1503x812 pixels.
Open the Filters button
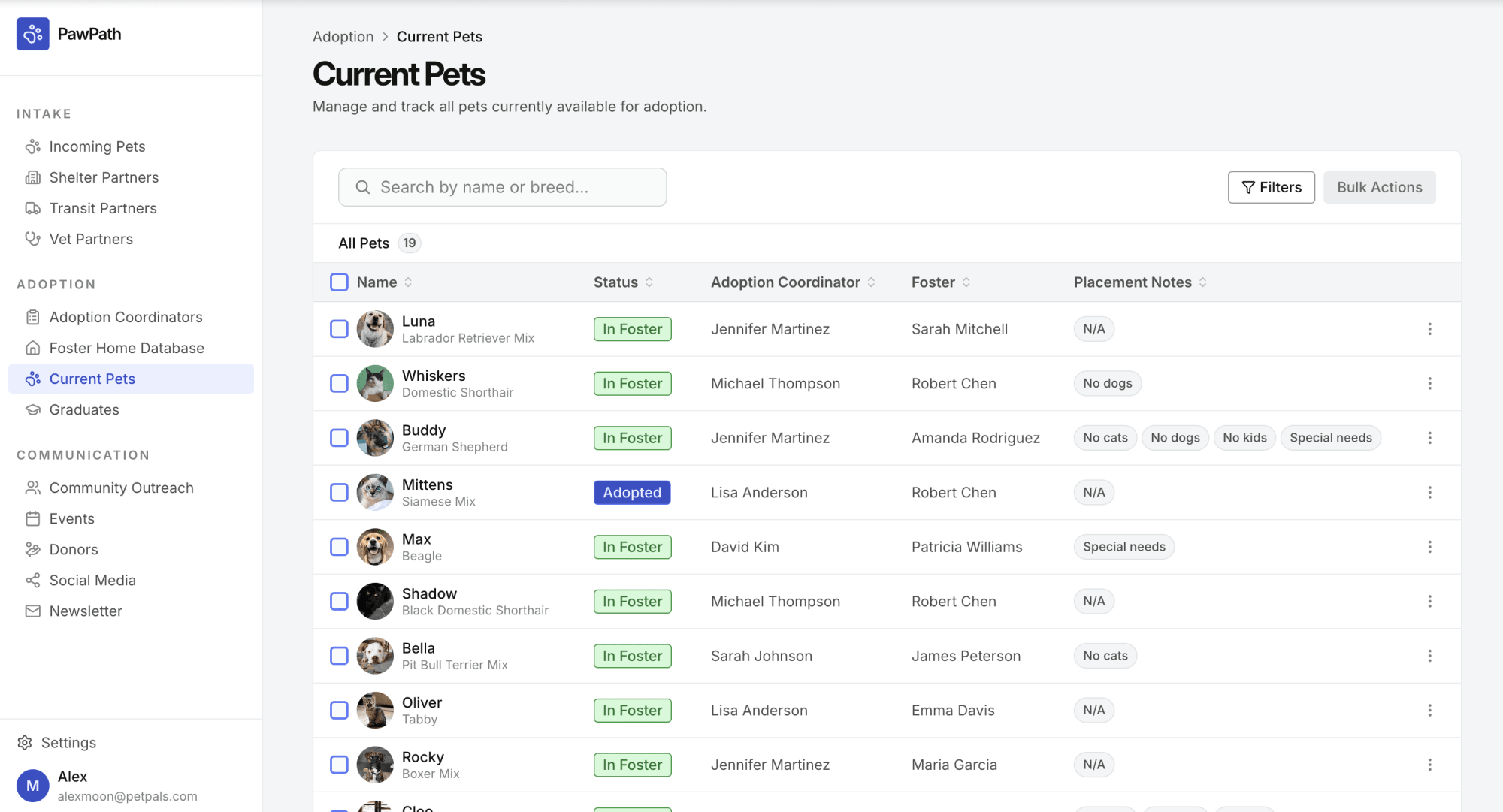click(1271, 187)
